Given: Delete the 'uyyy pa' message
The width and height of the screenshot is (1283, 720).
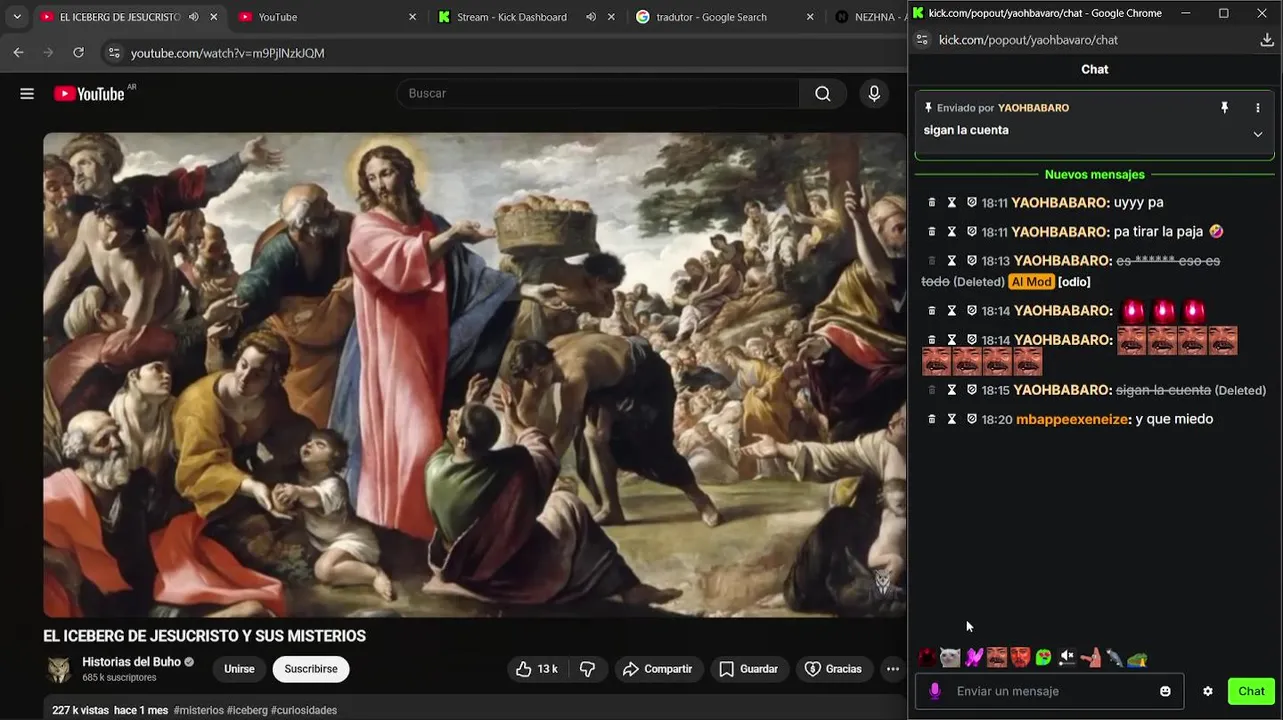Looking at the screenshot, I should point(932,202).
